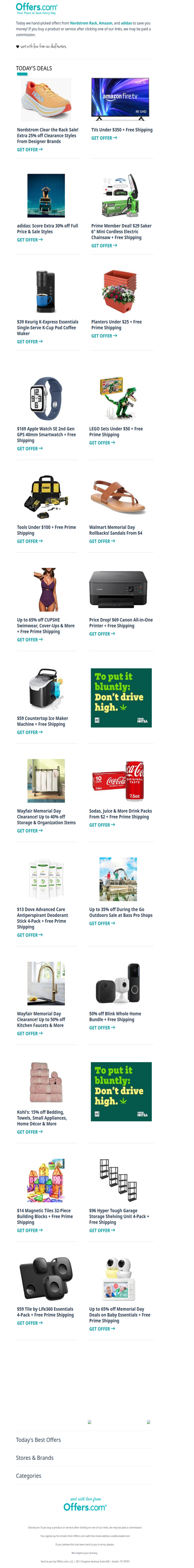Open Stores & Brands footer link
Viewport: 194px width, 1568px height.
tap(34, 1458)
